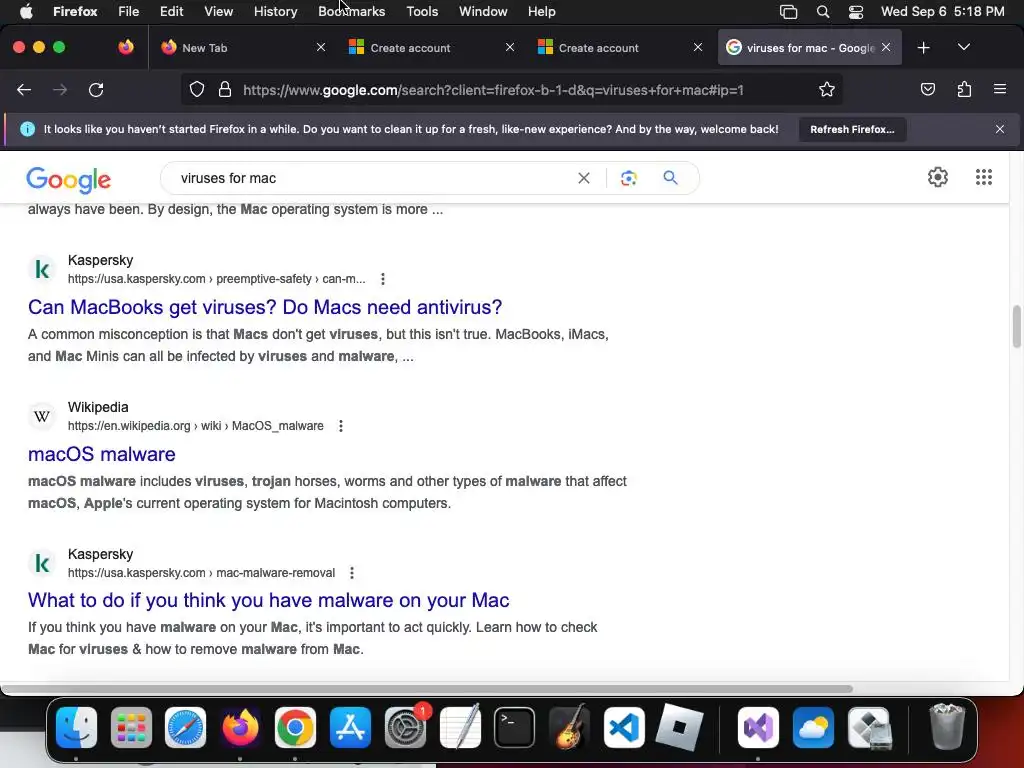This screenshot has height=768, width=1024.
Task: Open the Trash in the Dock
Action: pyautogui.click(x=946, y=726)
